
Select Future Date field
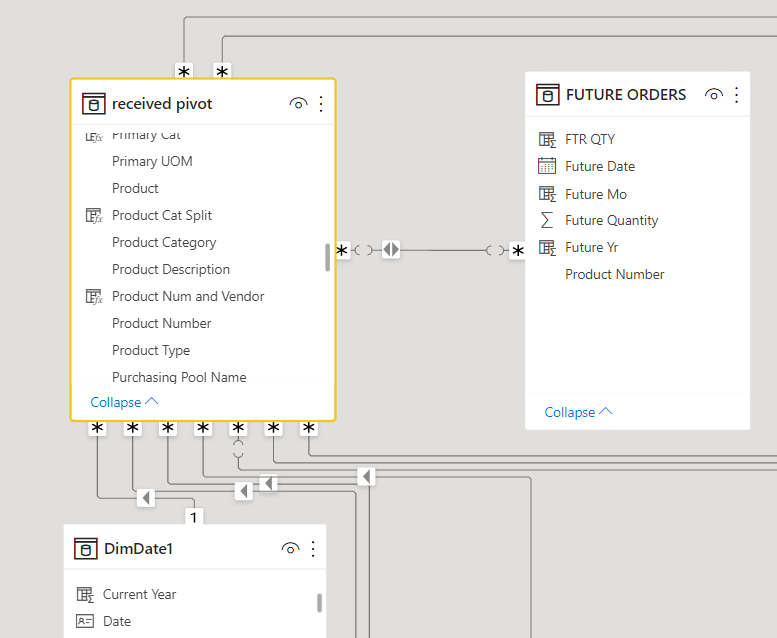[x=600, y=167]
